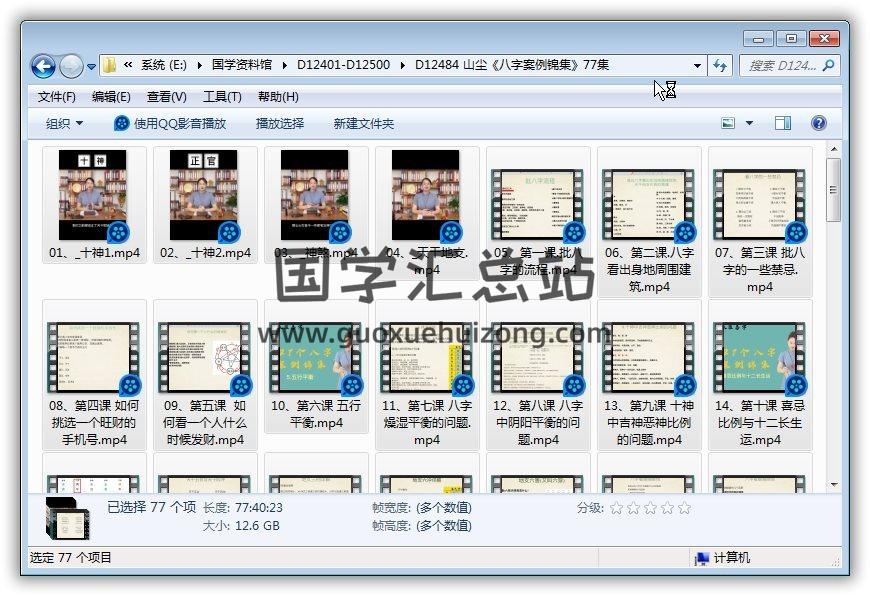Open the 查看(V) menu
870x596 pixels.
tap(166, 97)
